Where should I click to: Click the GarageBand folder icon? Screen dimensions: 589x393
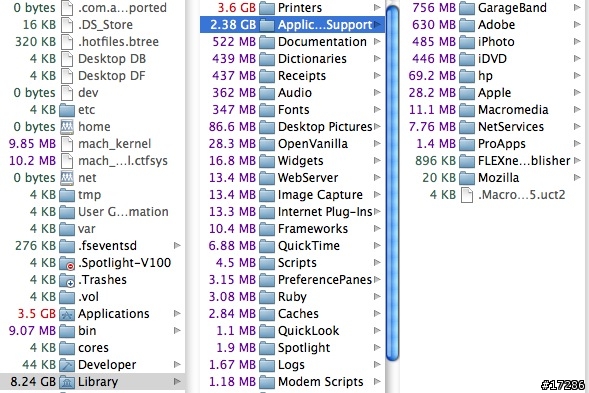click(x=467, y=8)
